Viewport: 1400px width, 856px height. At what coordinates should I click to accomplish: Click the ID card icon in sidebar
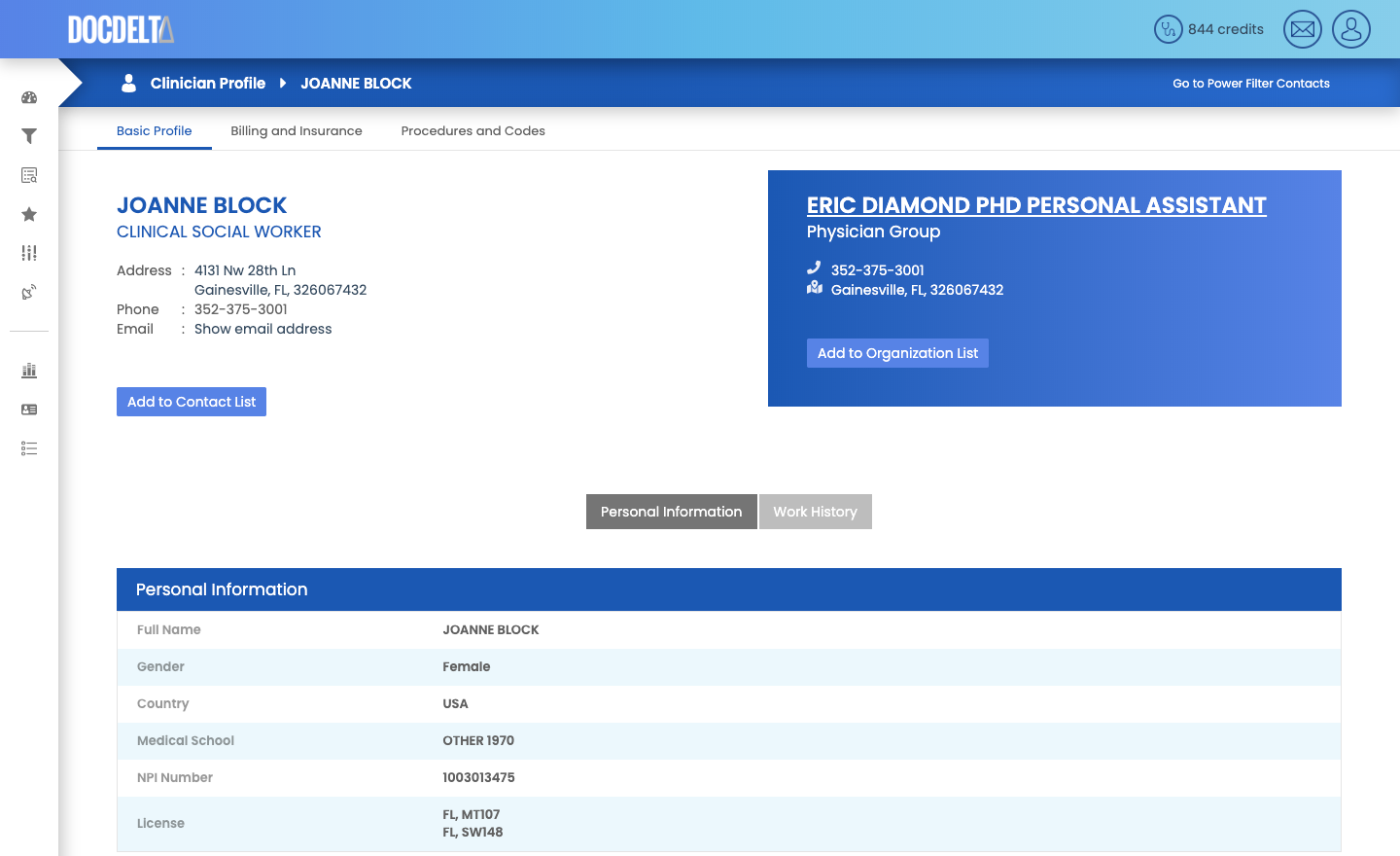pyautogui.click(x=29, y=410)
